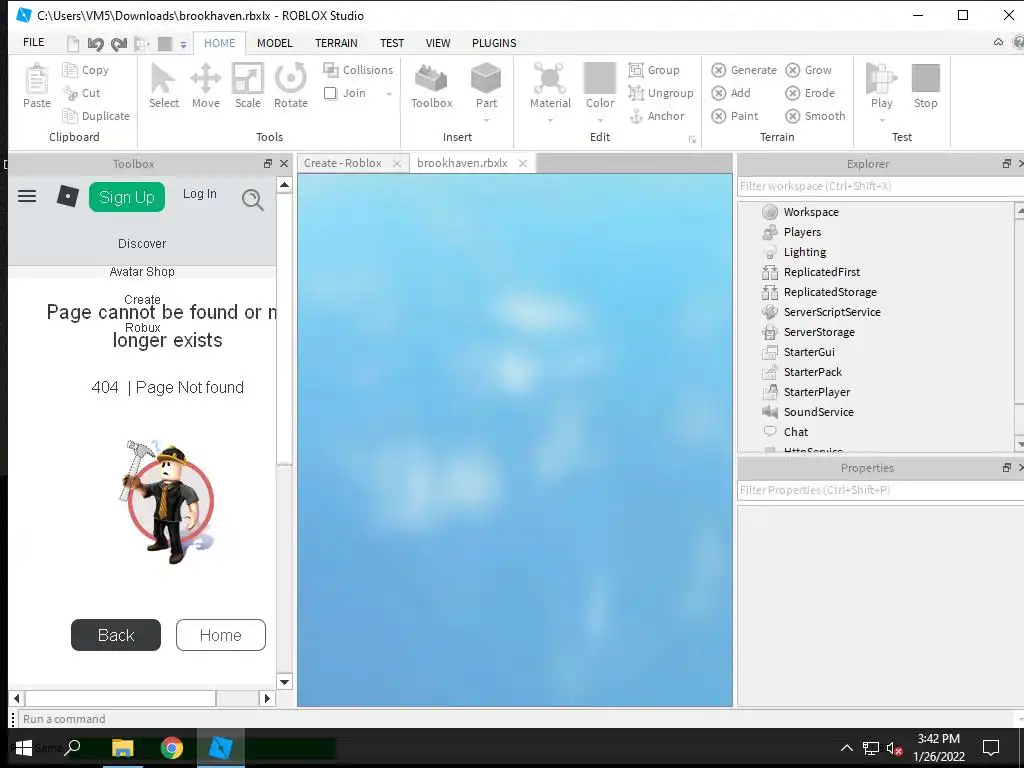The height and width of the screenshot is (768, 1024).
Task: Open the Edit group dialog launcher
Action: click(692, 140)
